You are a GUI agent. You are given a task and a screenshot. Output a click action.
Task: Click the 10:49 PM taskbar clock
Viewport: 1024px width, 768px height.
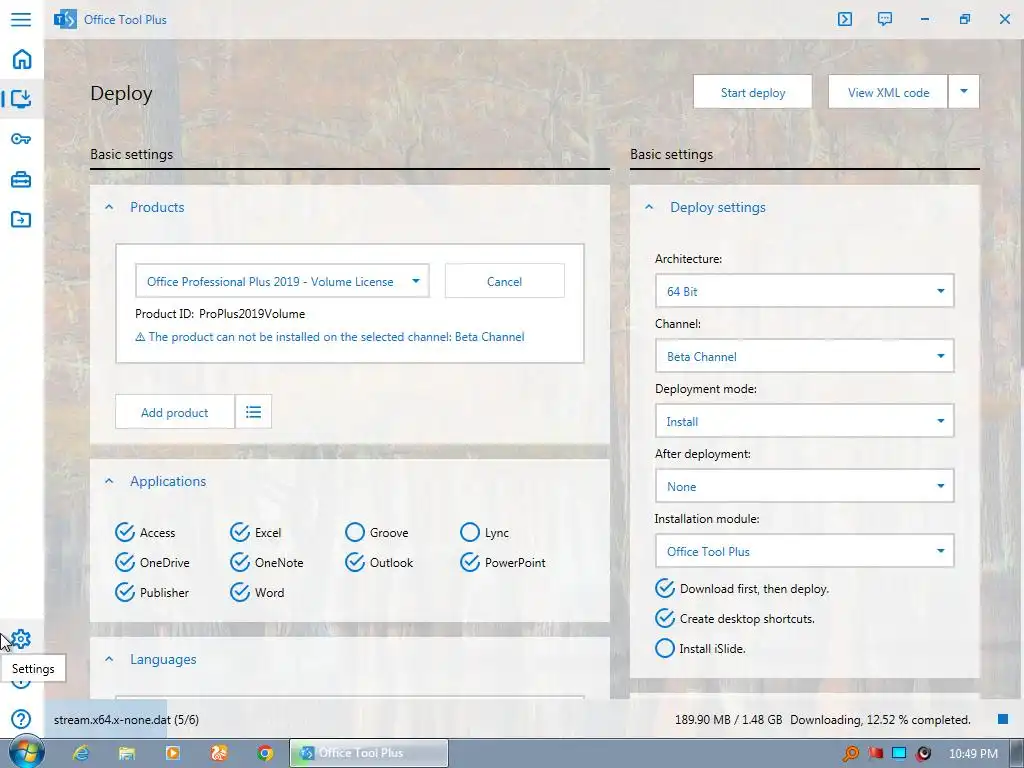[x=973, y=754]
